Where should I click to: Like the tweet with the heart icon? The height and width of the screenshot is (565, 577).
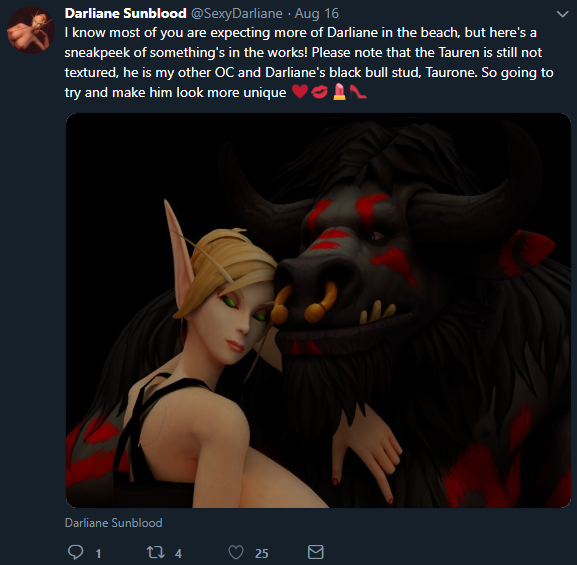[x=236, y=552]
